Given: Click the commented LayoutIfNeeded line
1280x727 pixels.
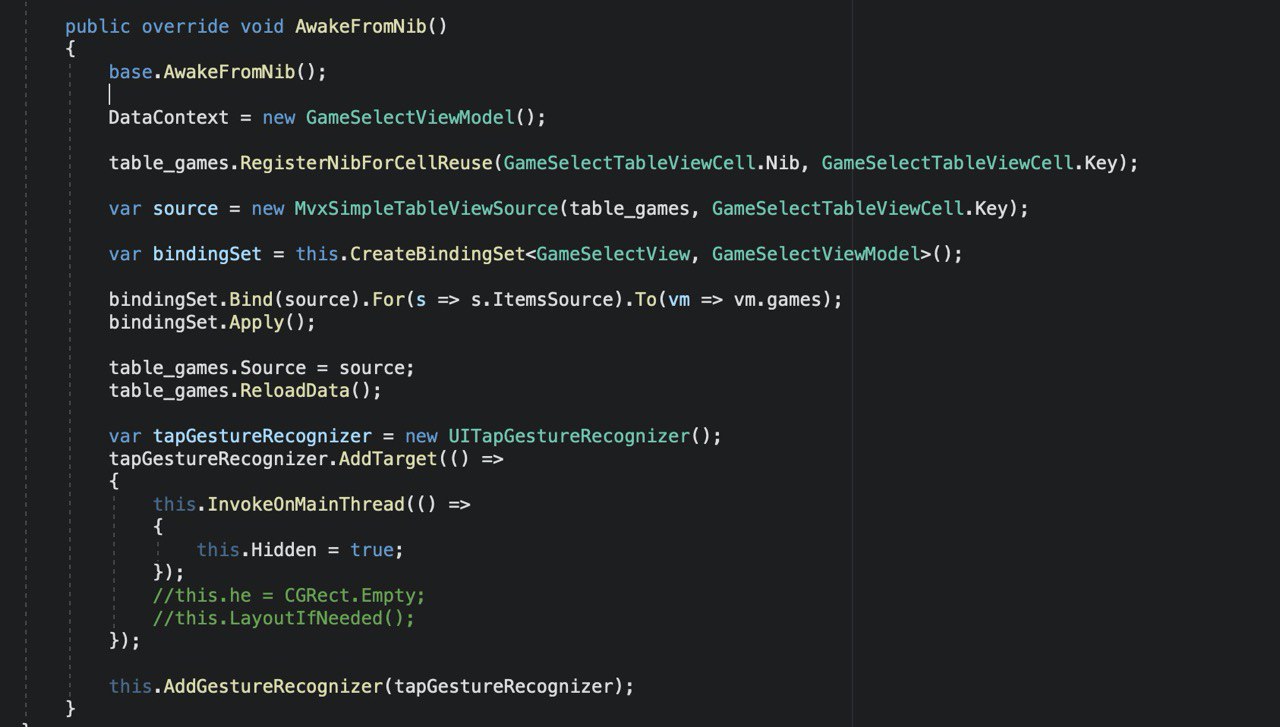Looking at the screenshot, I should 284,618.
